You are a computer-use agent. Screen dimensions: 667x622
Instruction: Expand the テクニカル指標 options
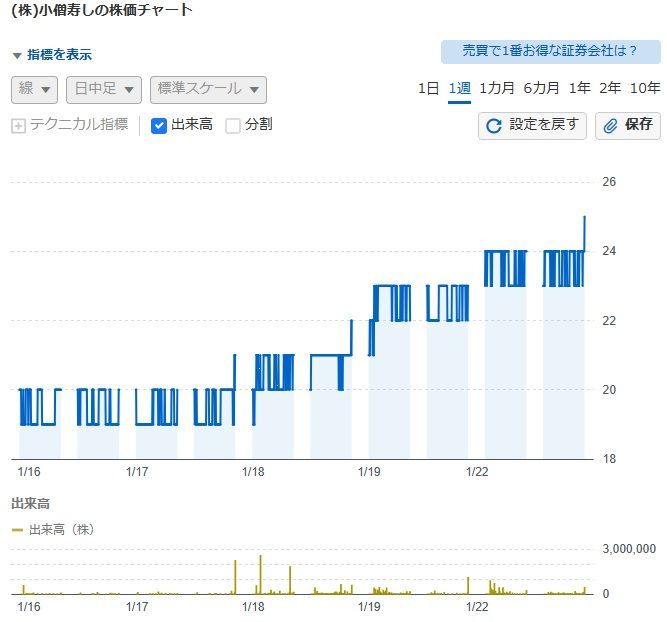[x=79, y=125]
